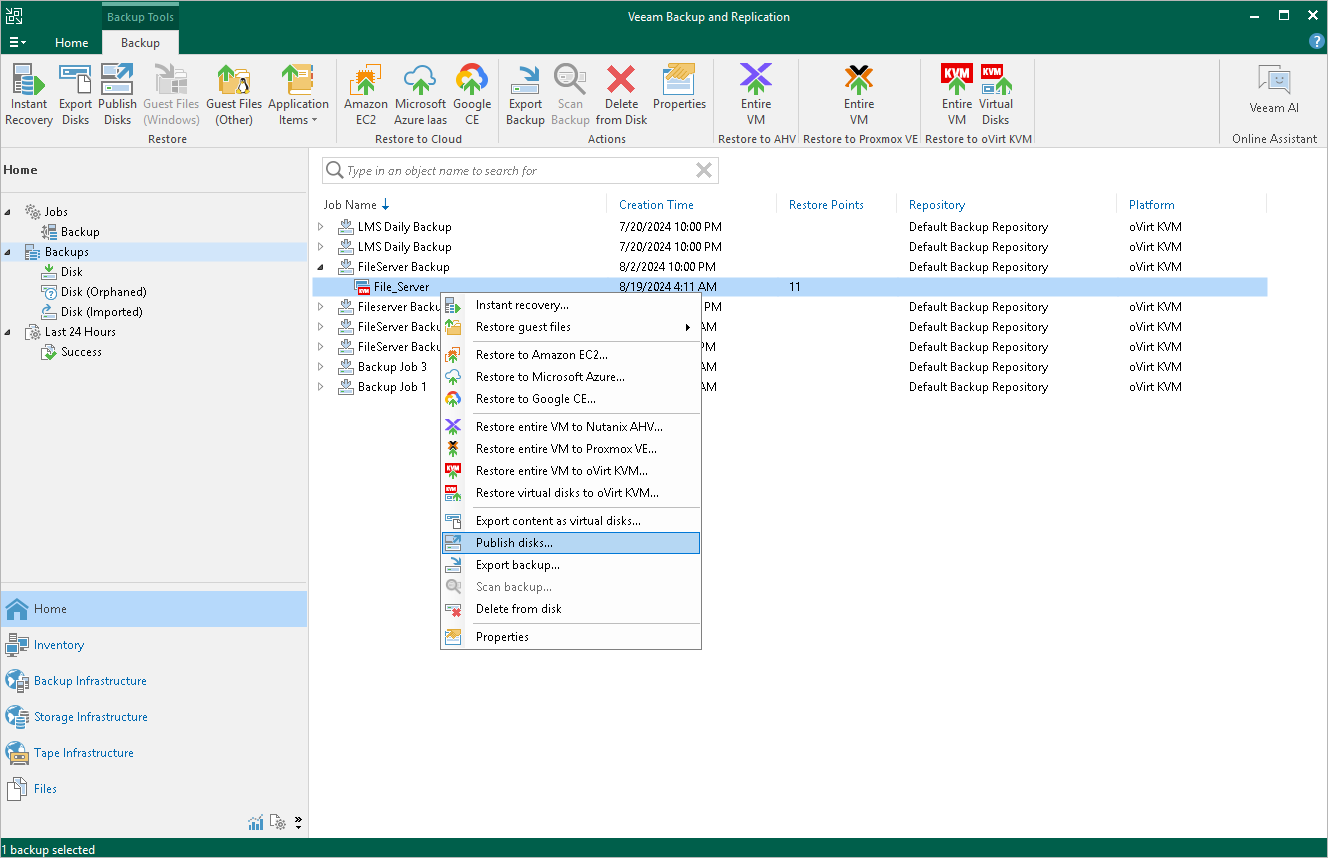Open the help question mark icon
Screen dimensions: 1328x858
coord(1317,42)
